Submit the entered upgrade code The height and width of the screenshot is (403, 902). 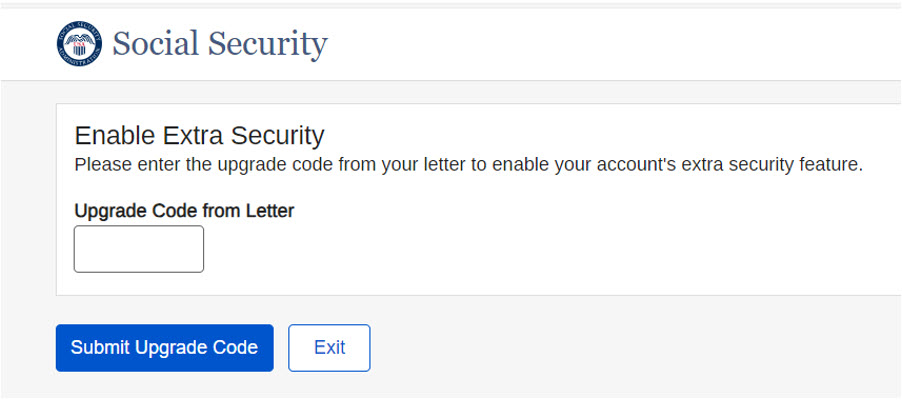pyautogui.click(x=164, y=348)
